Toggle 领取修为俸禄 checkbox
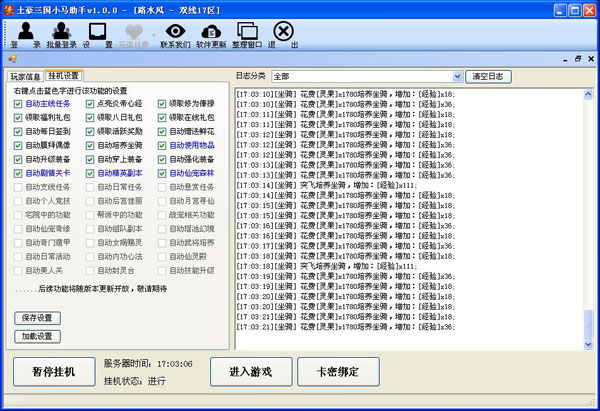The width and height of the screenshot is (600, 411). (162, 104)
